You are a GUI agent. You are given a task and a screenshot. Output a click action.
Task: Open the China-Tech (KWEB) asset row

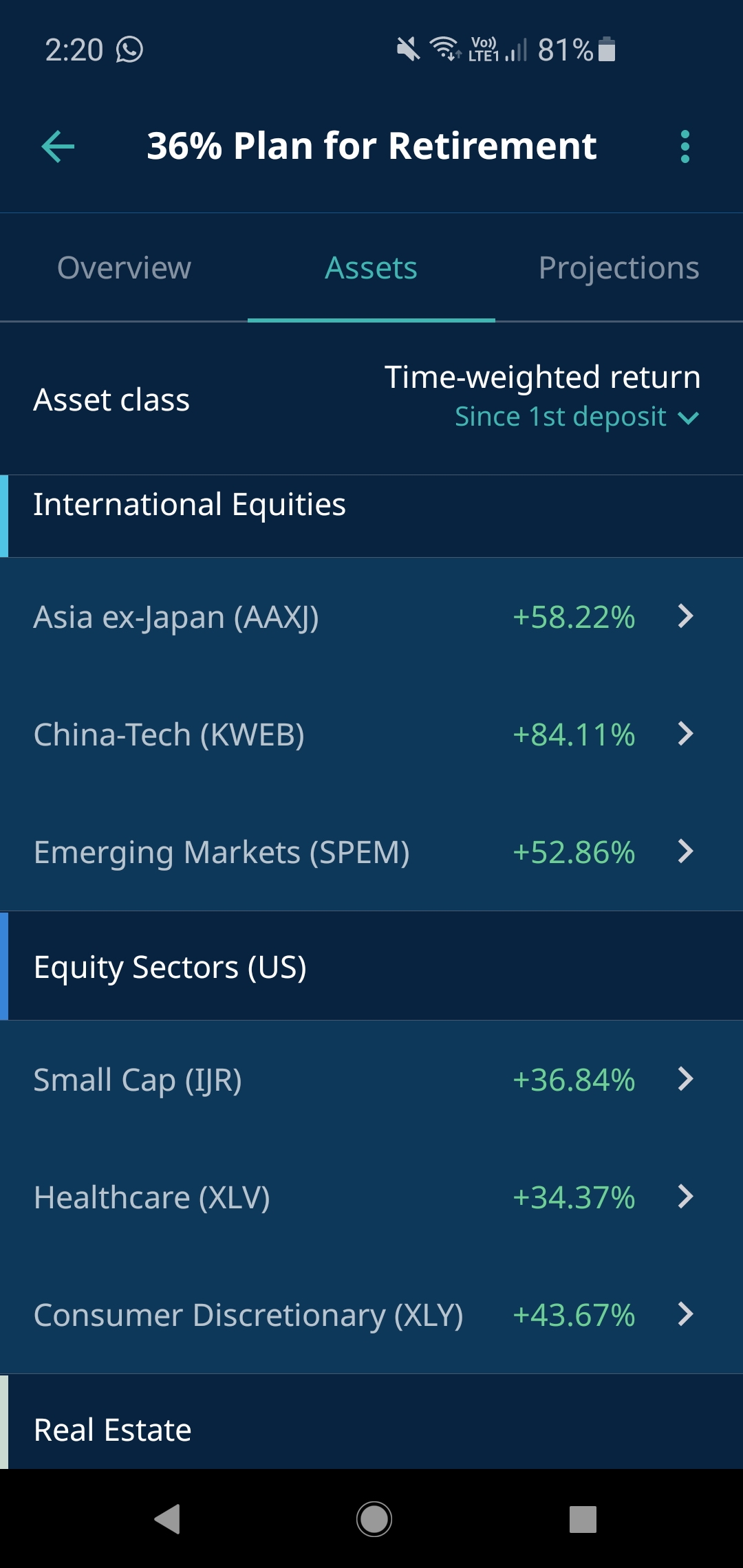tap(371, 734)
